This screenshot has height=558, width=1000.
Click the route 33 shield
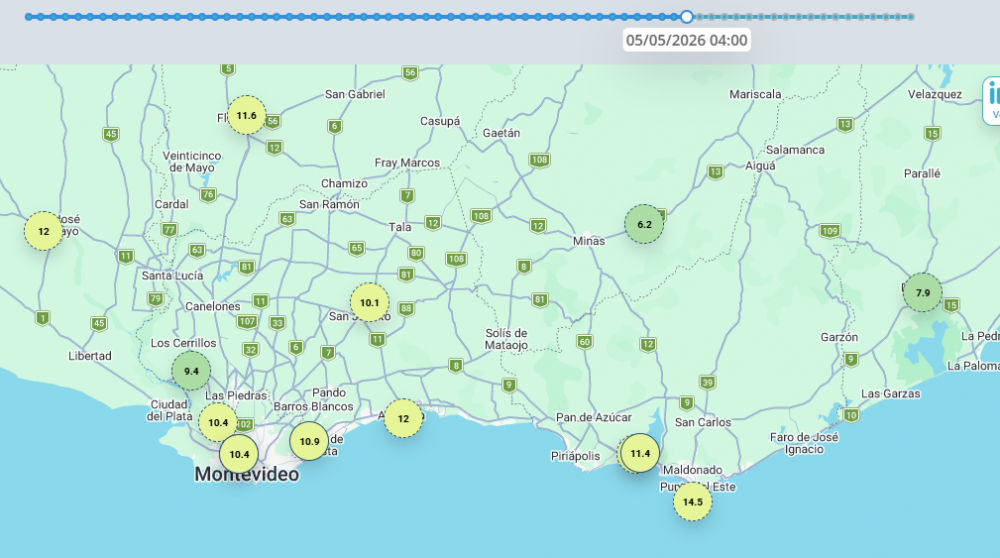tap(277, 323)
